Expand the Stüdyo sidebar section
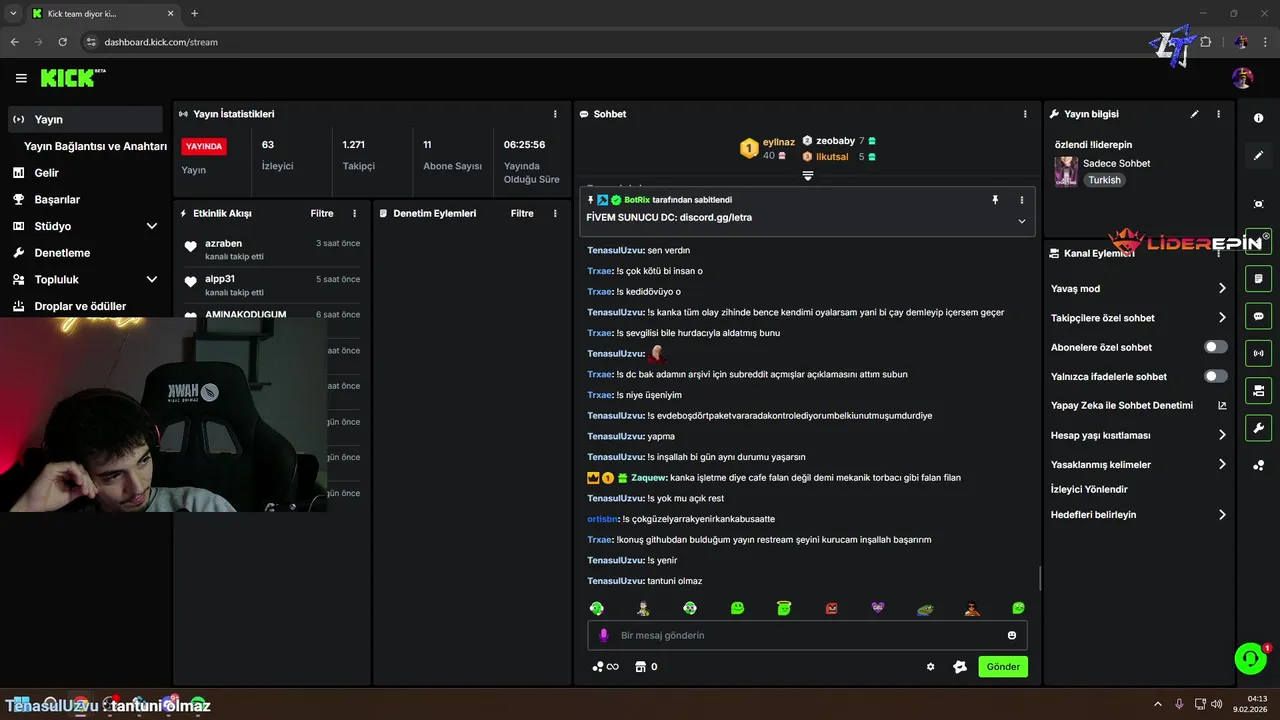This screenshot has width=1280, height=720. (152, 226)
